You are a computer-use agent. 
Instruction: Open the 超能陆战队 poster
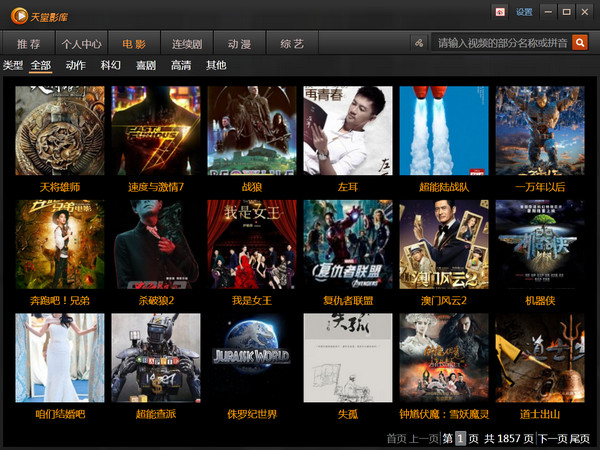click(444, 130)
